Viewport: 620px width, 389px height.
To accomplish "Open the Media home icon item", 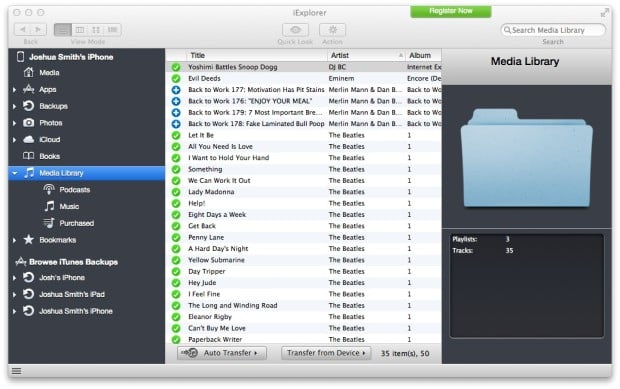I will [28, 72].
